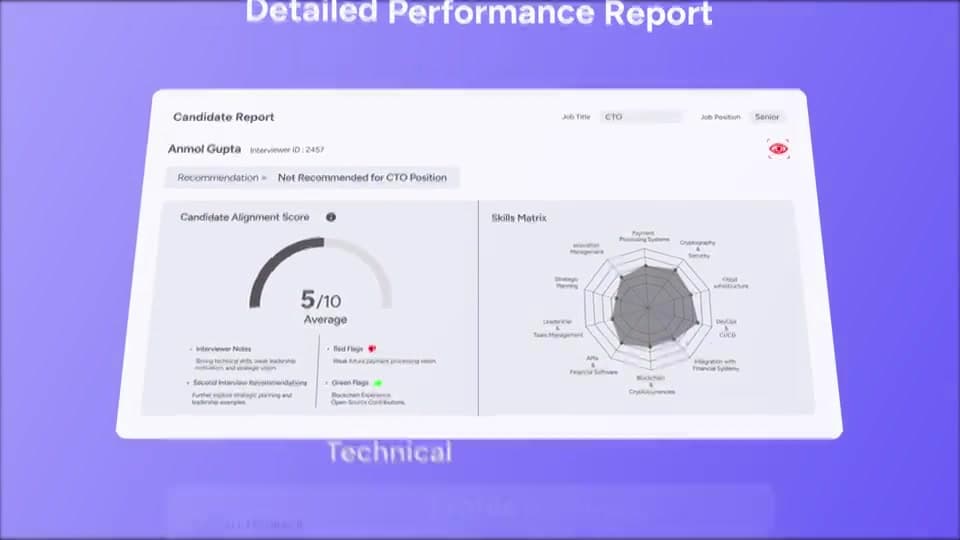
Task: Open the Interviewer Notes section
Action: (223, 349)
